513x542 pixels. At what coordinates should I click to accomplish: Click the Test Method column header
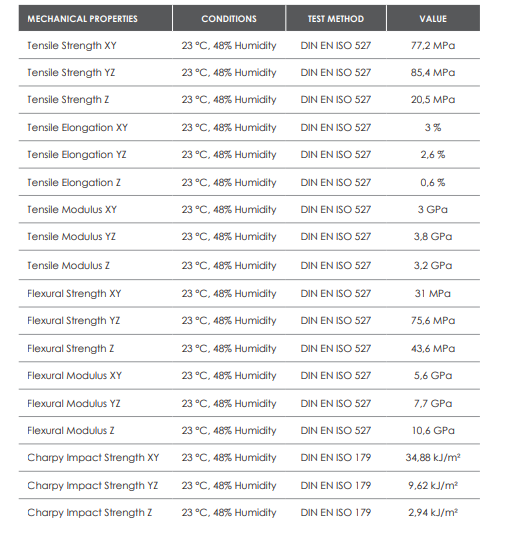click(336, 18)
